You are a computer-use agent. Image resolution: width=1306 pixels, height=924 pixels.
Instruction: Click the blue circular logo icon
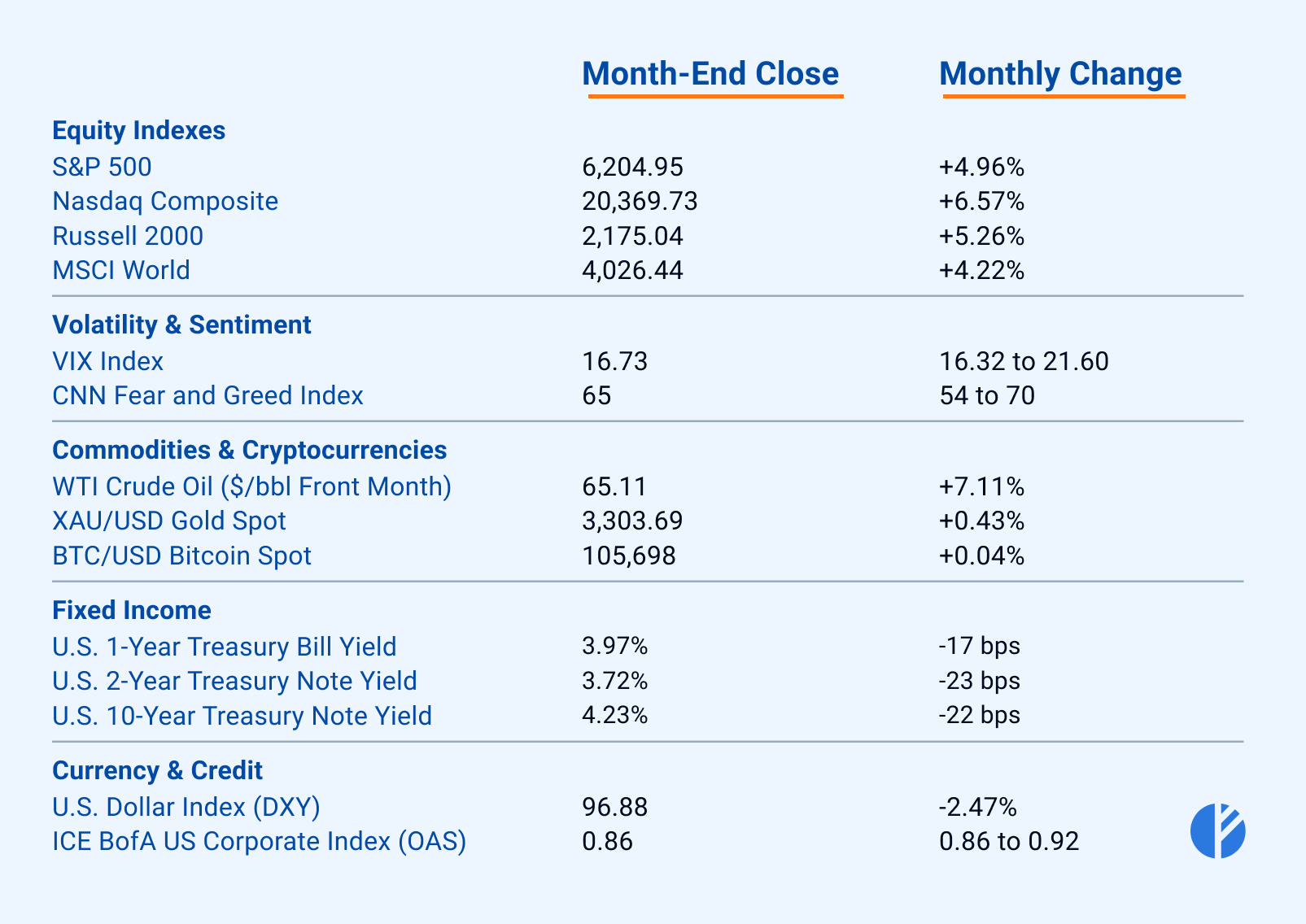(x=1217, y=830)
